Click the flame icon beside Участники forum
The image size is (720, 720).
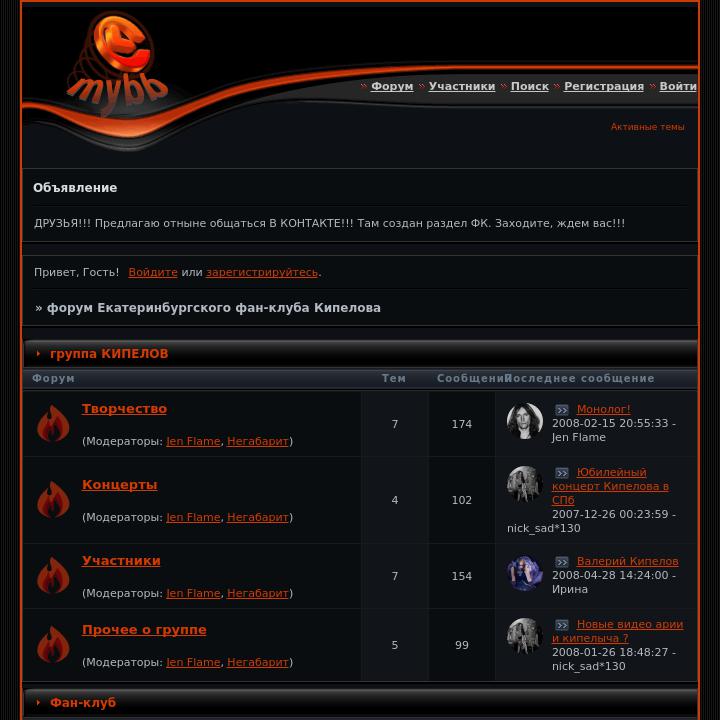53,575
